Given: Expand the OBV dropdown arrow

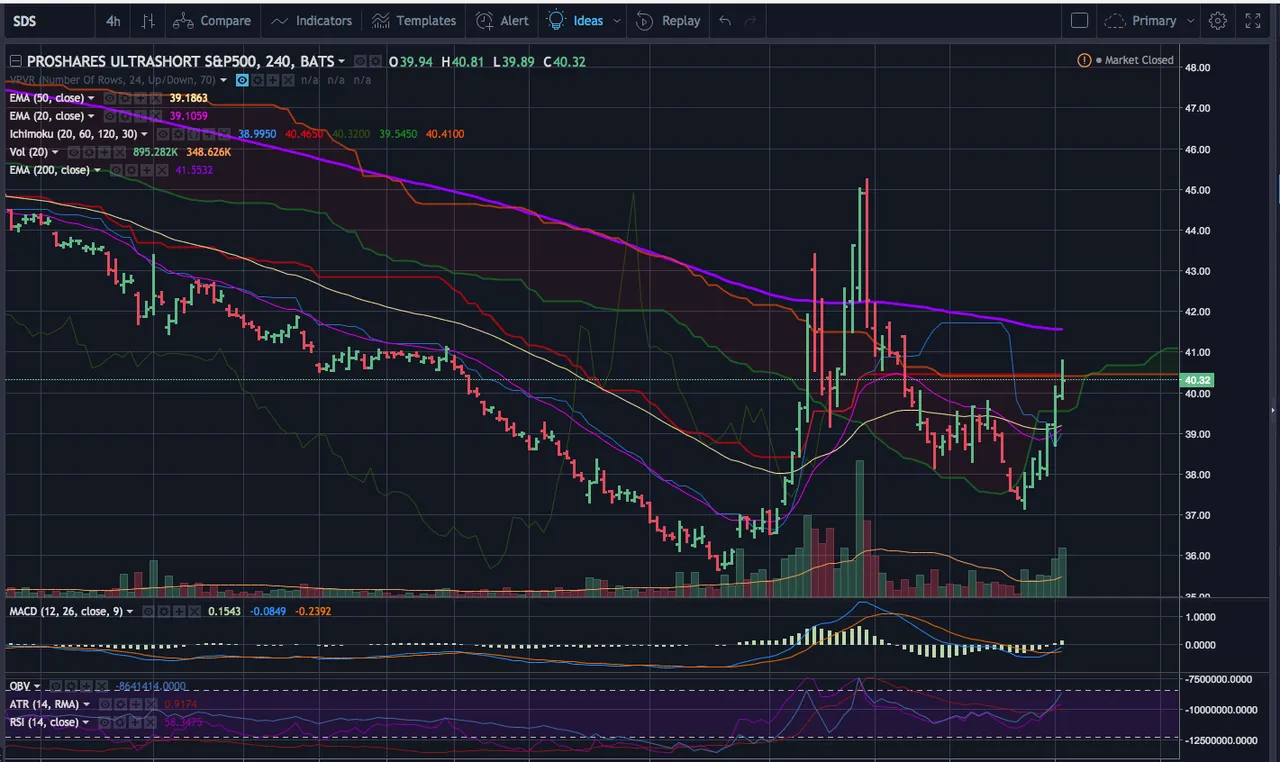Looking at the screenshot, I should 37,687.
